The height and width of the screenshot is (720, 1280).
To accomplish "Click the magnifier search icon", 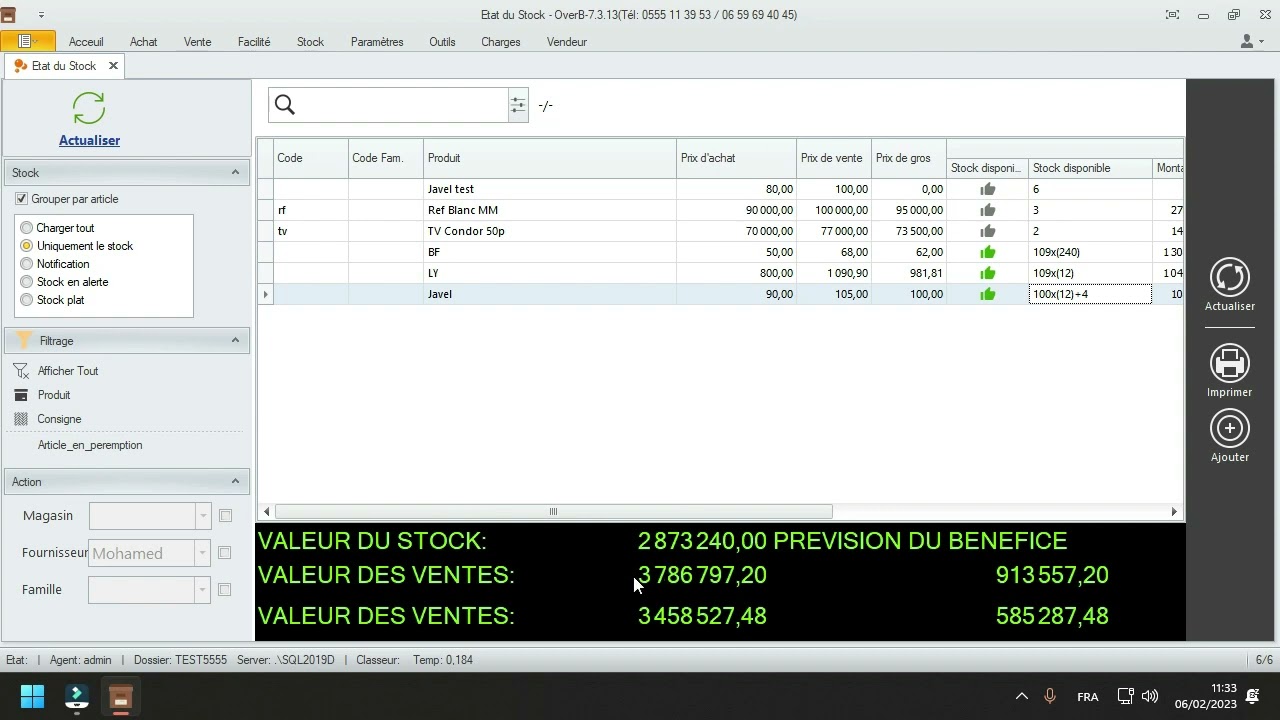I will [285, 105].
